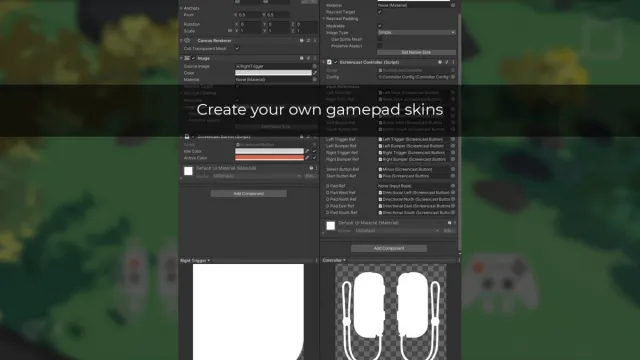
Task: Open D-Pad Ref object picker
Action: coord(453,186)
